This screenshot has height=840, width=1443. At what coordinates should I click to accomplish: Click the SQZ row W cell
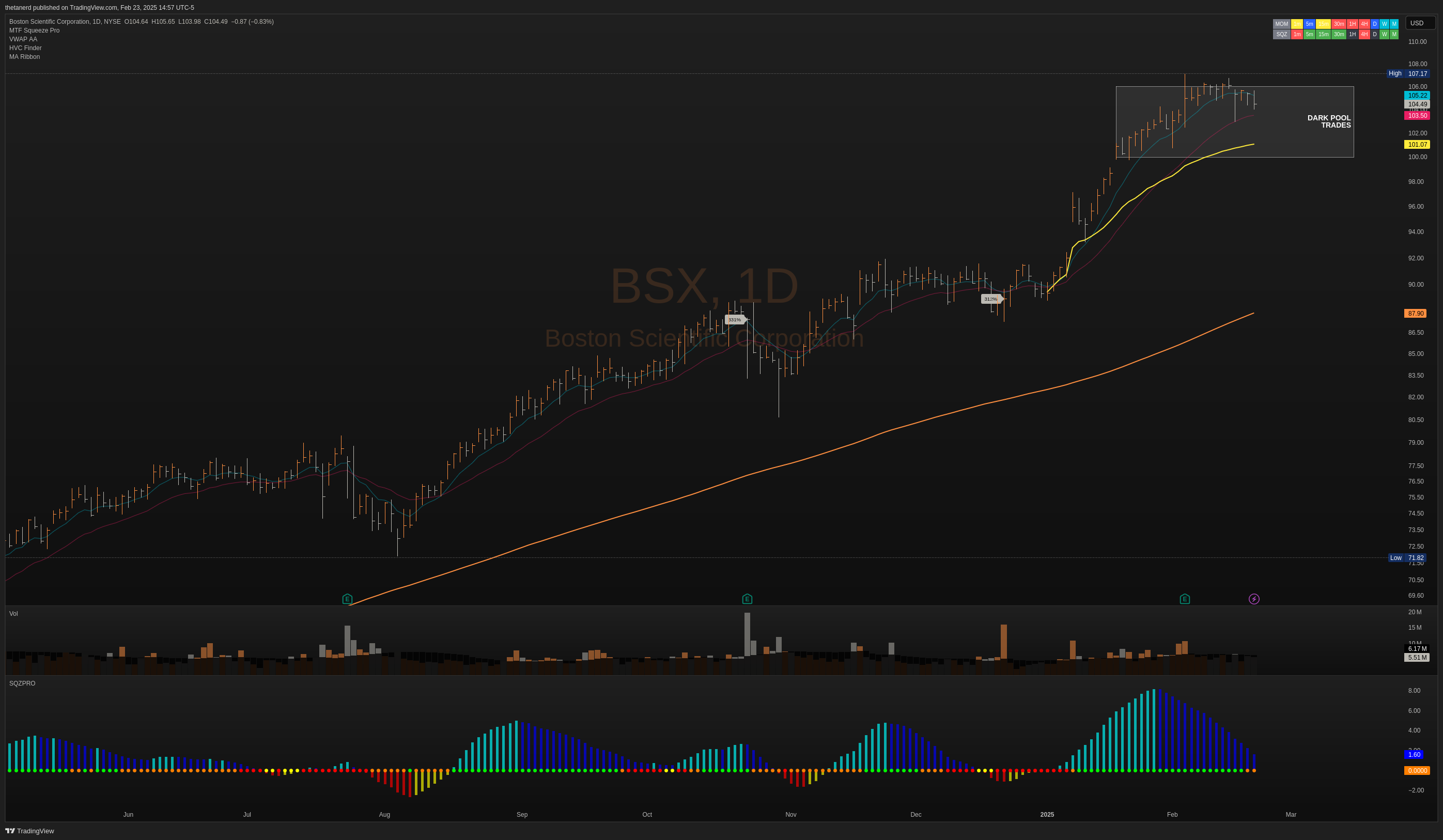[x=1385, y=35]
